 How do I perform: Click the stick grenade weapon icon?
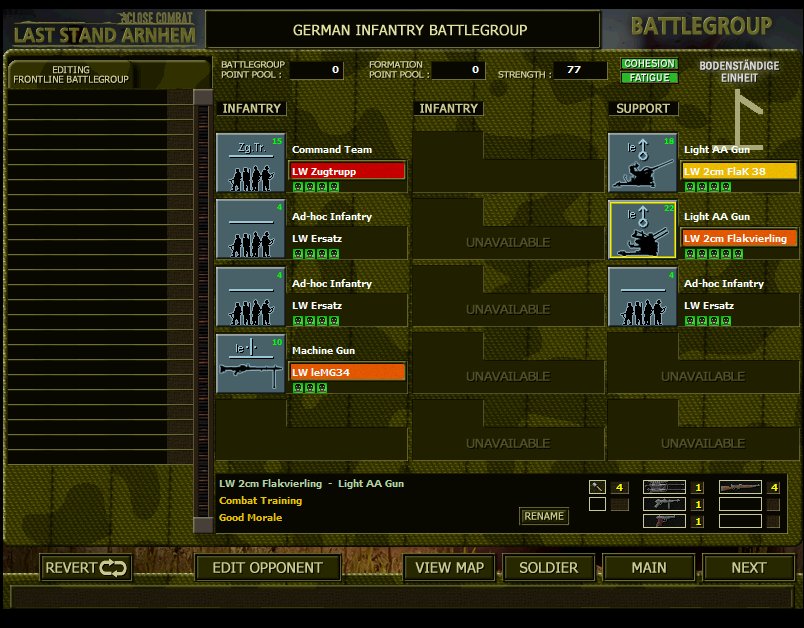(597, 487)
